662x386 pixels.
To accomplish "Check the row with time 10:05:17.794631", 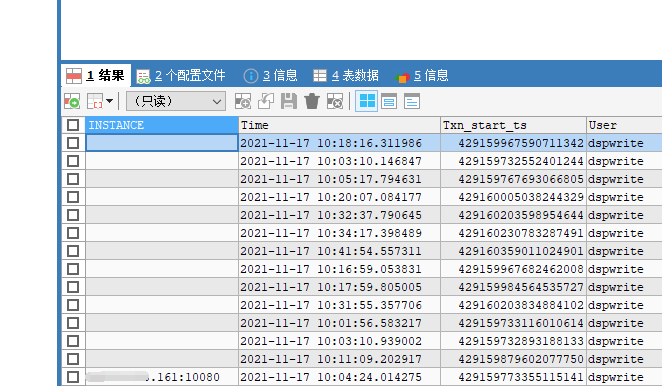I will tap(73, 179).
